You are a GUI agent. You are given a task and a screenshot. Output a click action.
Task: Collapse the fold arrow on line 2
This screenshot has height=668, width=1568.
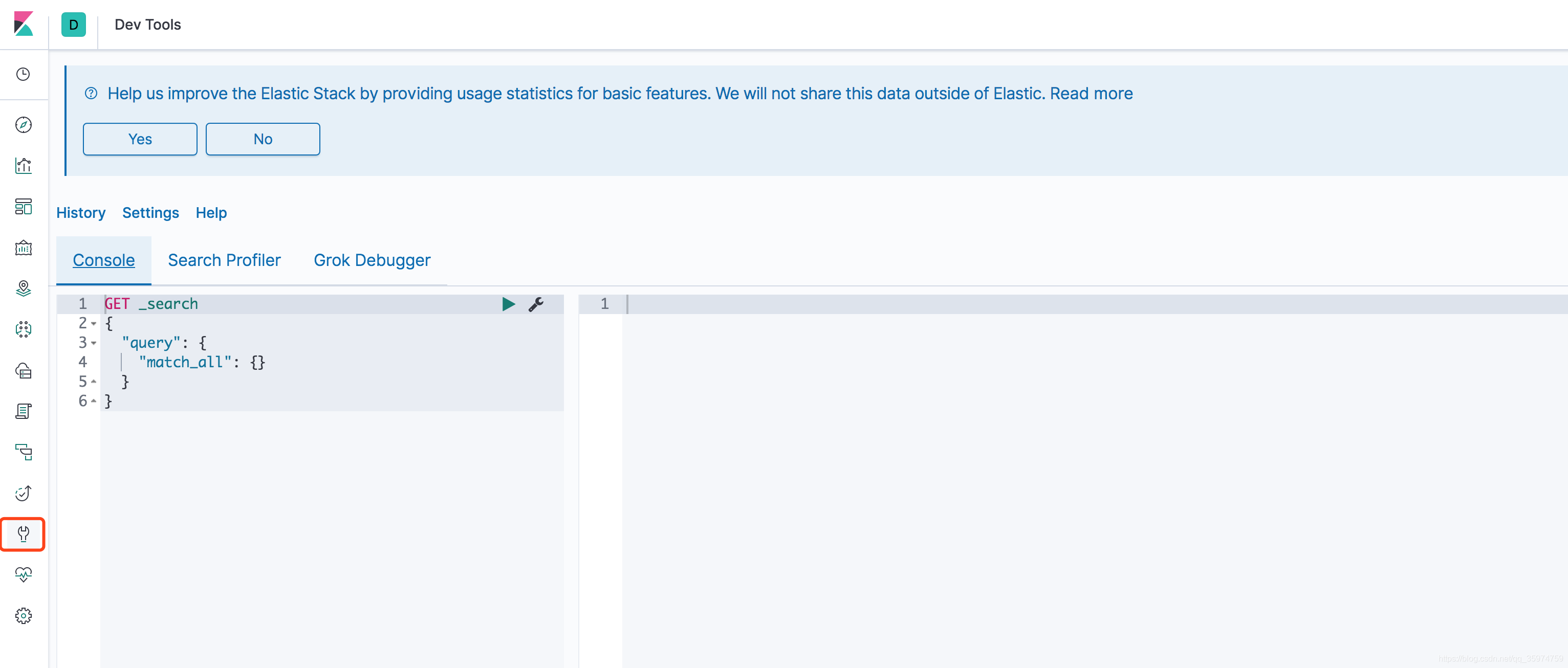(94, 324)
